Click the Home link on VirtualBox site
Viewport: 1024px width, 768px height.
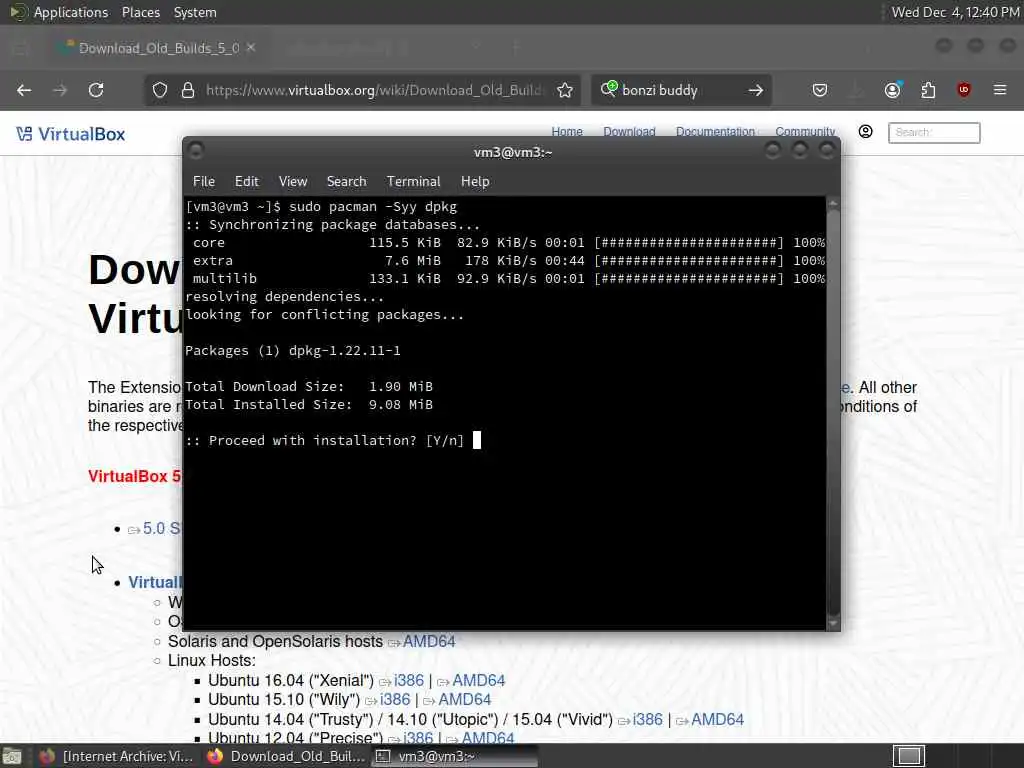tap(566, 131)
